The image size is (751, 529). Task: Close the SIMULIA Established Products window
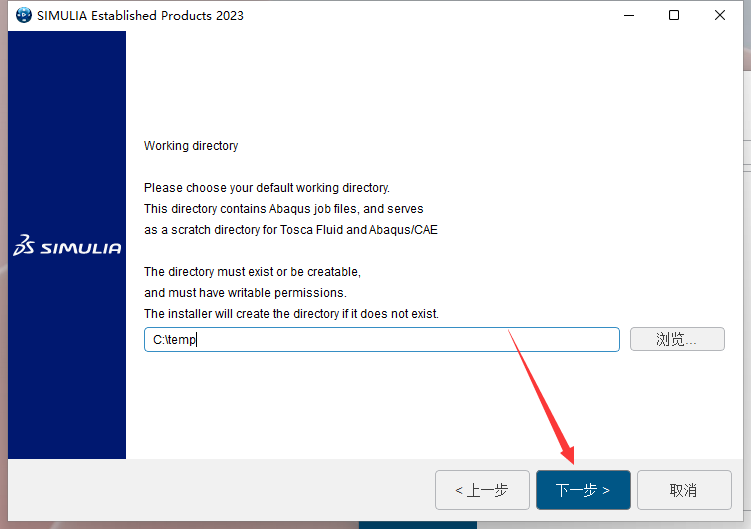pyautogui.click(x=719, y=15)
